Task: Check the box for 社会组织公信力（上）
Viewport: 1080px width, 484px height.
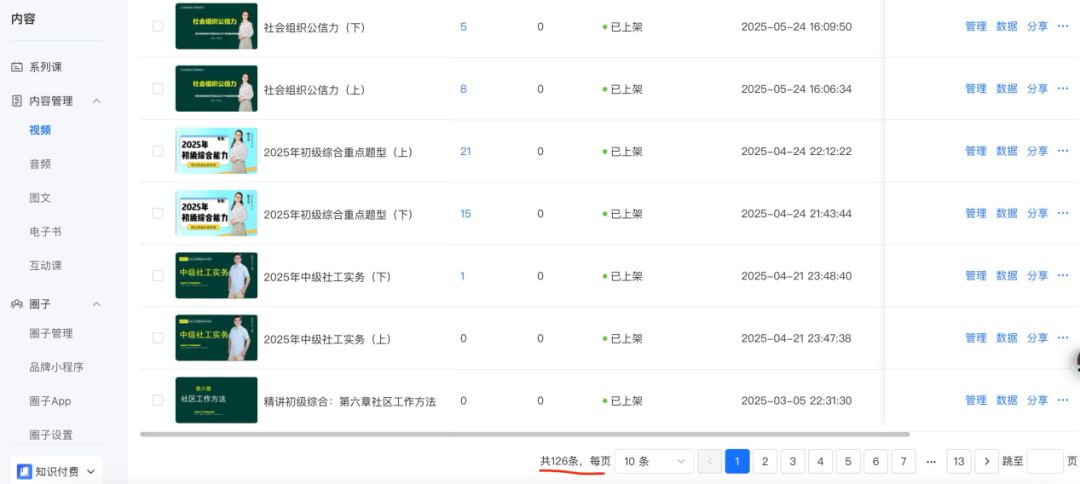Action: click(158, 89)
